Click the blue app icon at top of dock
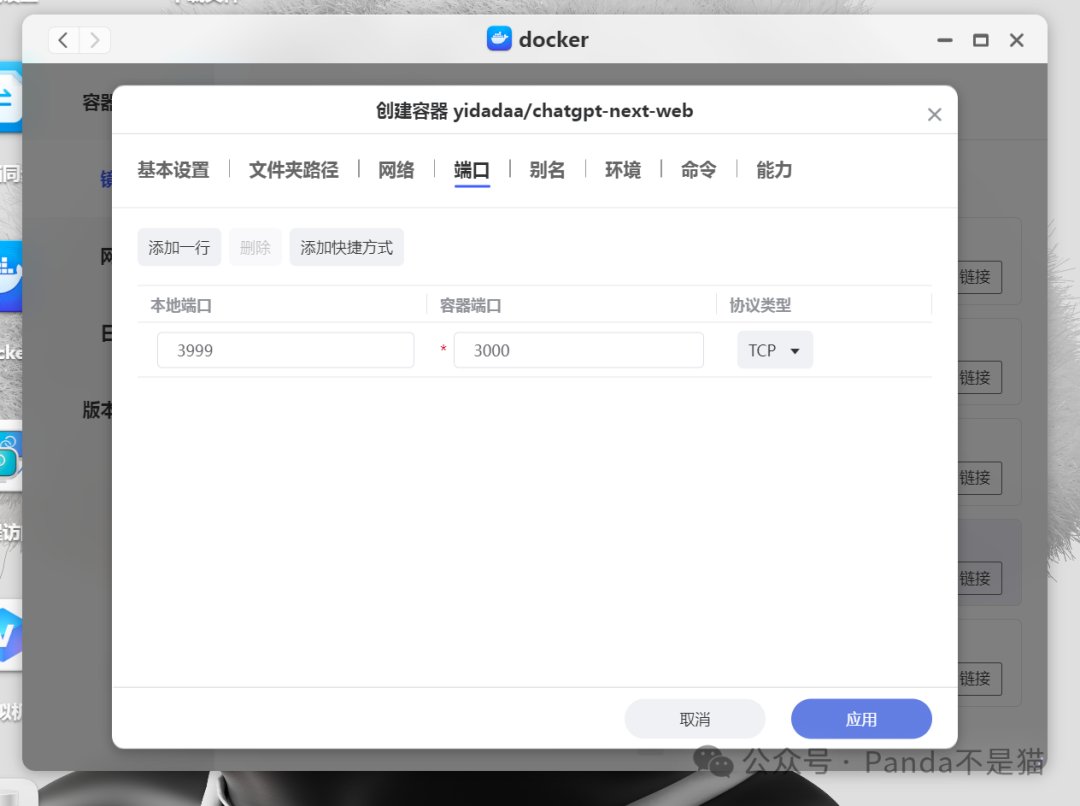The width and height of the screenshot is (1080, 806). (10, 96)
